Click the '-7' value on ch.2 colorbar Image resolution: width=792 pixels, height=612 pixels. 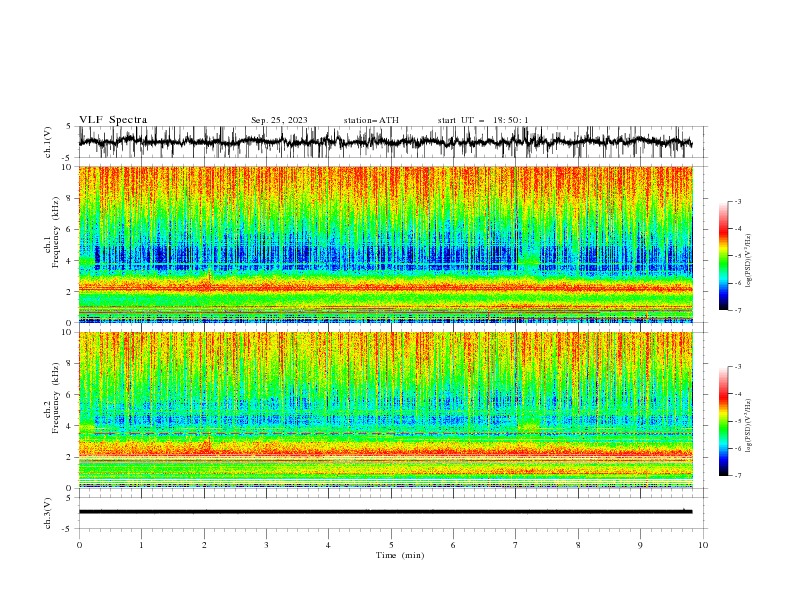pos(737,475)
